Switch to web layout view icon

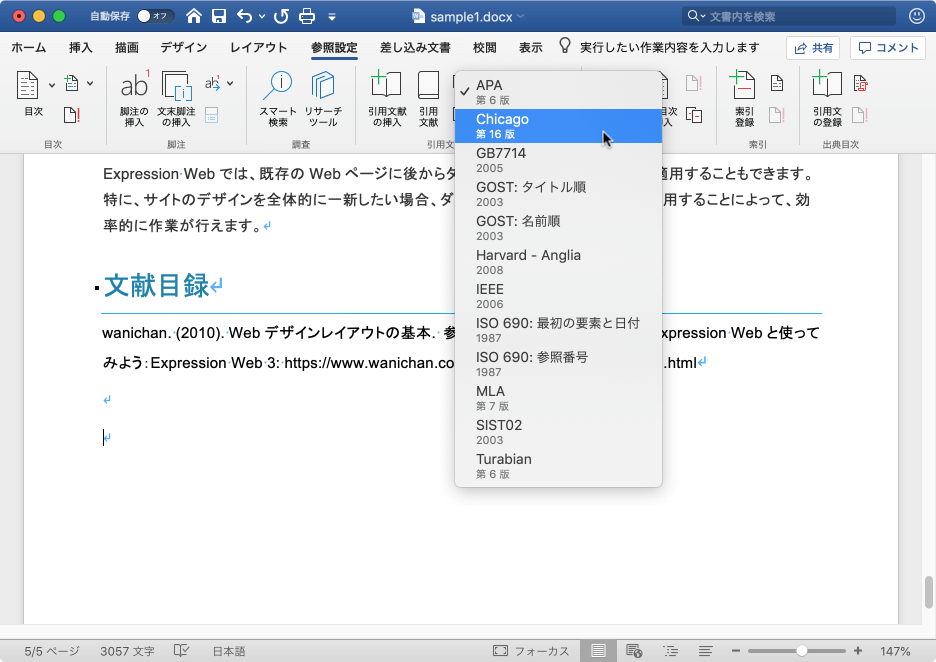pos(634,651)
